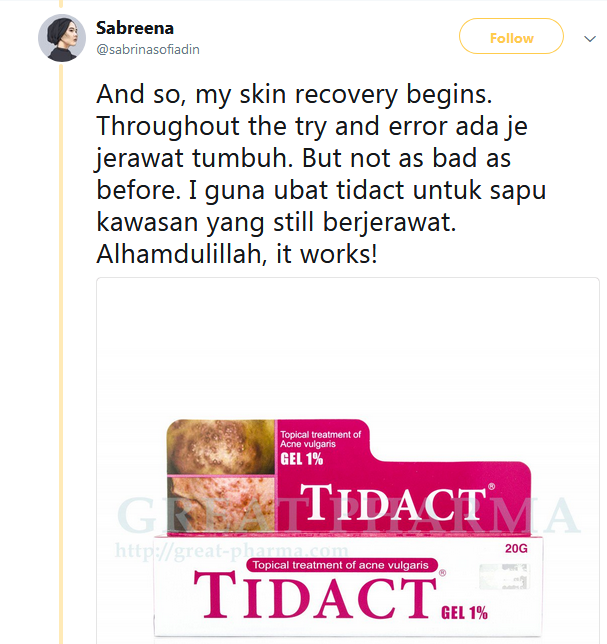Screen dimensions: 607x644
Task: Expand the tweet options chevron arrow
Action: coord(590,39)
